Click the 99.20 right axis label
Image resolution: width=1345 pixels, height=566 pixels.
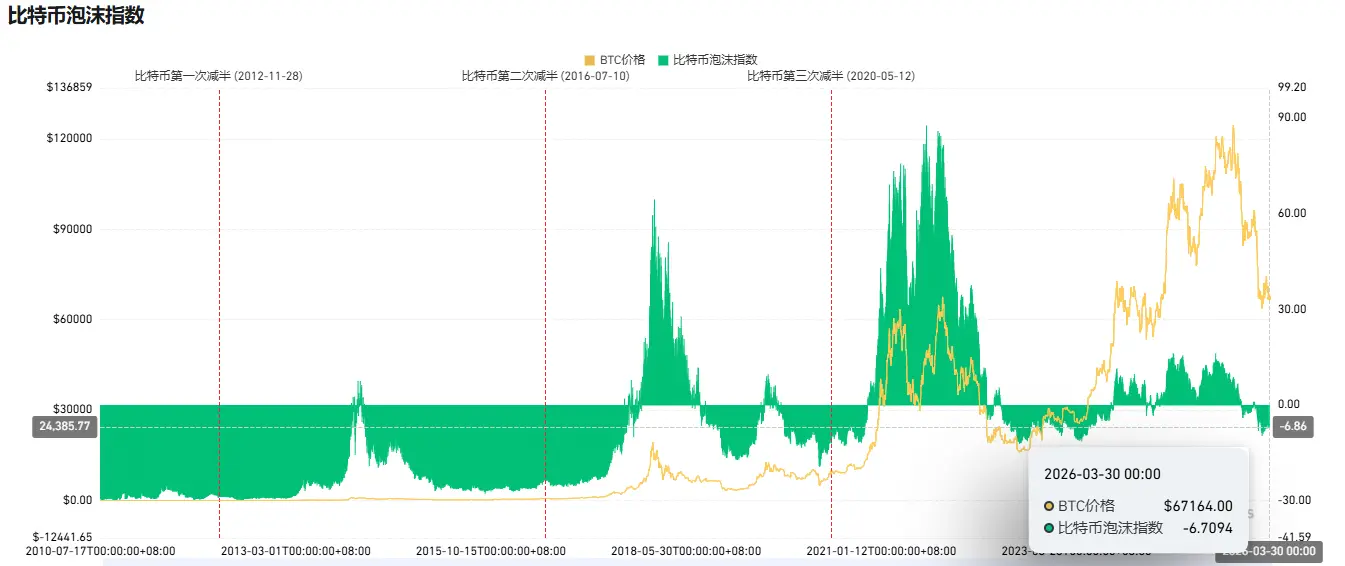pos(1292,88)
